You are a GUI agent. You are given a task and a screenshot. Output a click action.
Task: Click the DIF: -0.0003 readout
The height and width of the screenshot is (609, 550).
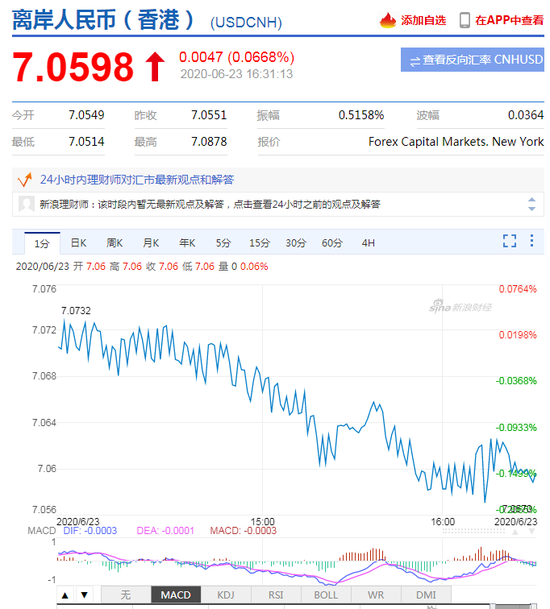tap(90, 531)
